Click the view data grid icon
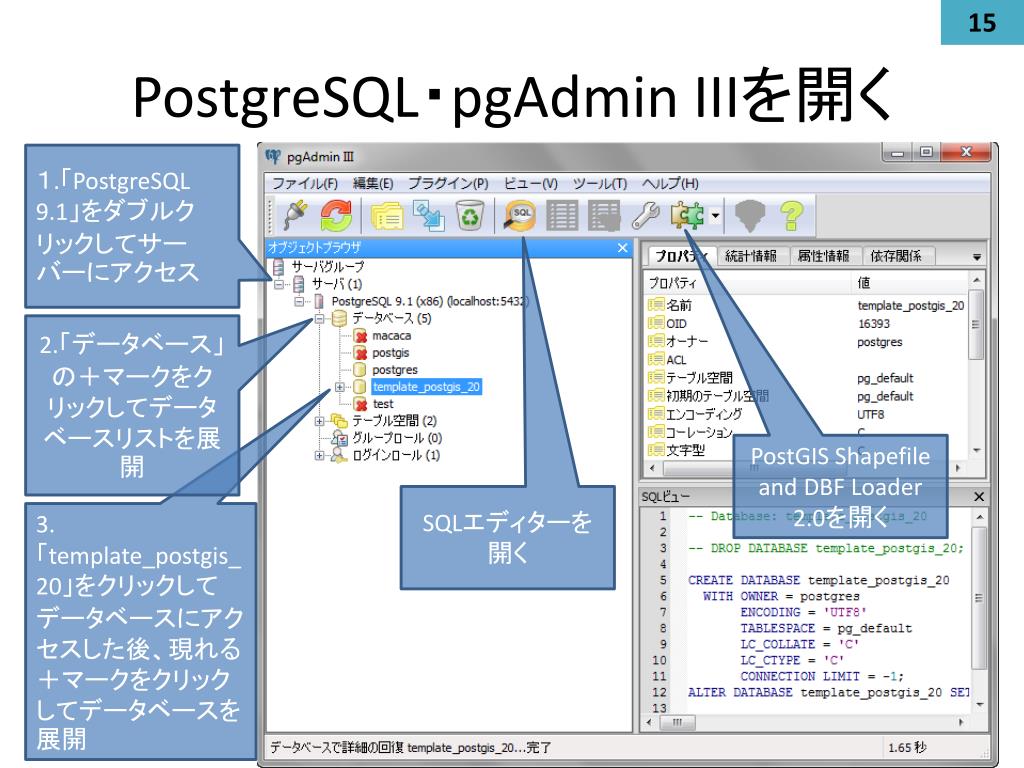Screen dimensions: 1024x768 tap(562, 216)
